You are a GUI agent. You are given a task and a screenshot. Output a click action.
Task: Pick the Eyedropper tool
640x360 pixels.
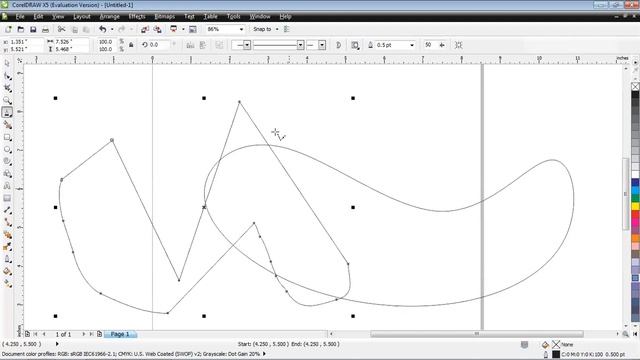pos(7,247)
